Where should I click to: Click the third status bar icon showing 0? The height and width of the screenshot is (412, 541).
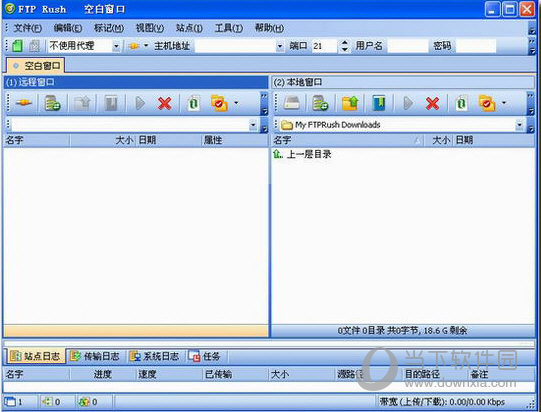[x=83, y=402]
